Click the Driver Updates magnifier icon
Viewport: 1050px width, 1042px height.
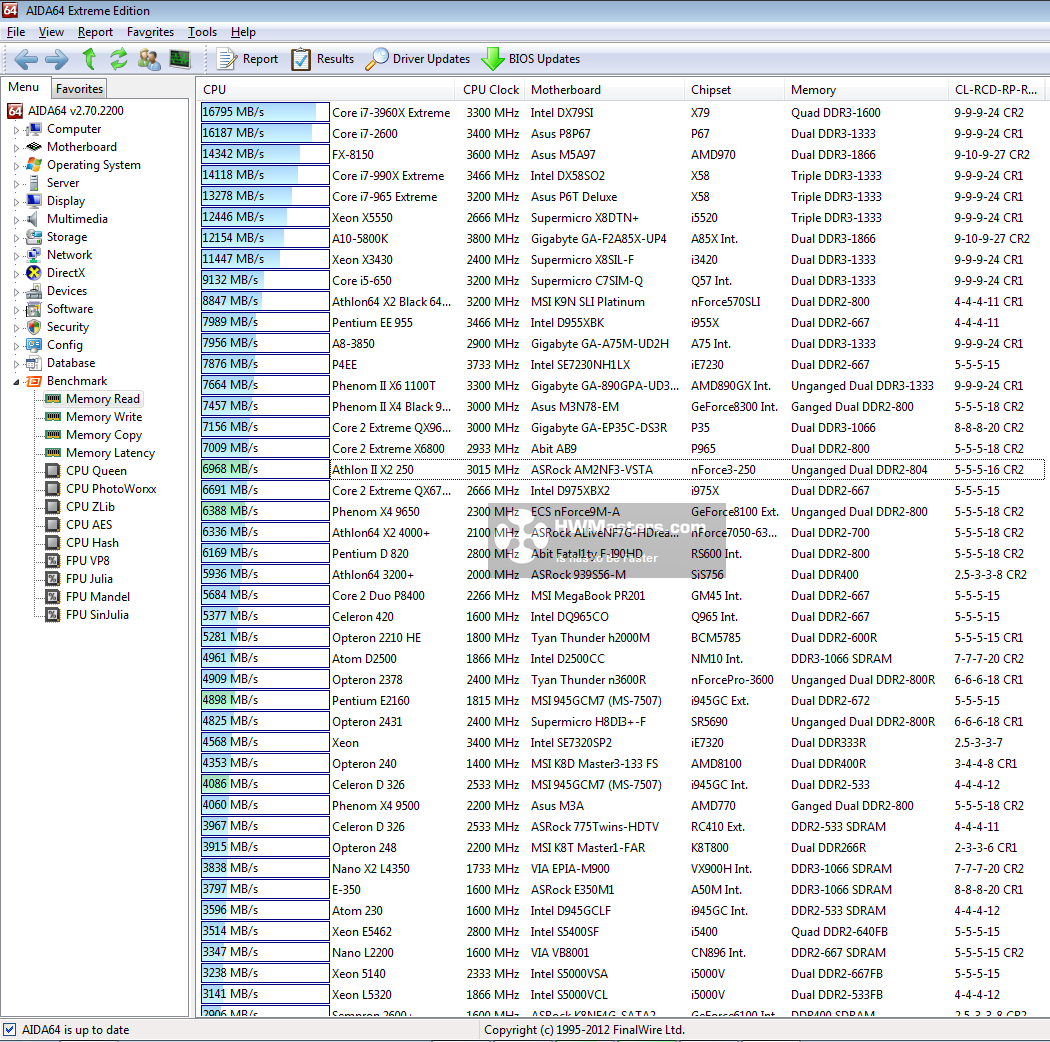376,59
